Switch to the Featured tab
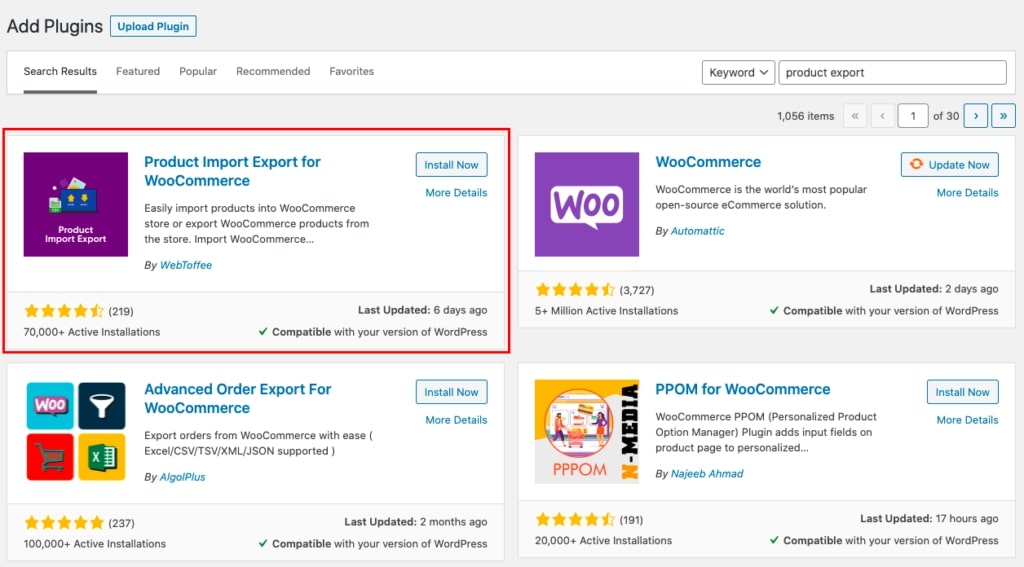 [x=138, y=72]
